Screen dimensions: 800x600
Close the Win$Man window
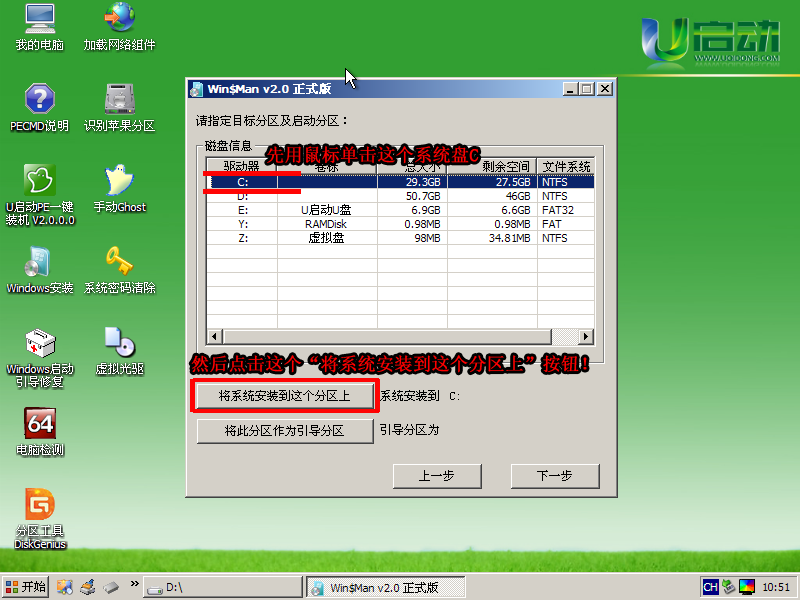click(x=605, y=89)
